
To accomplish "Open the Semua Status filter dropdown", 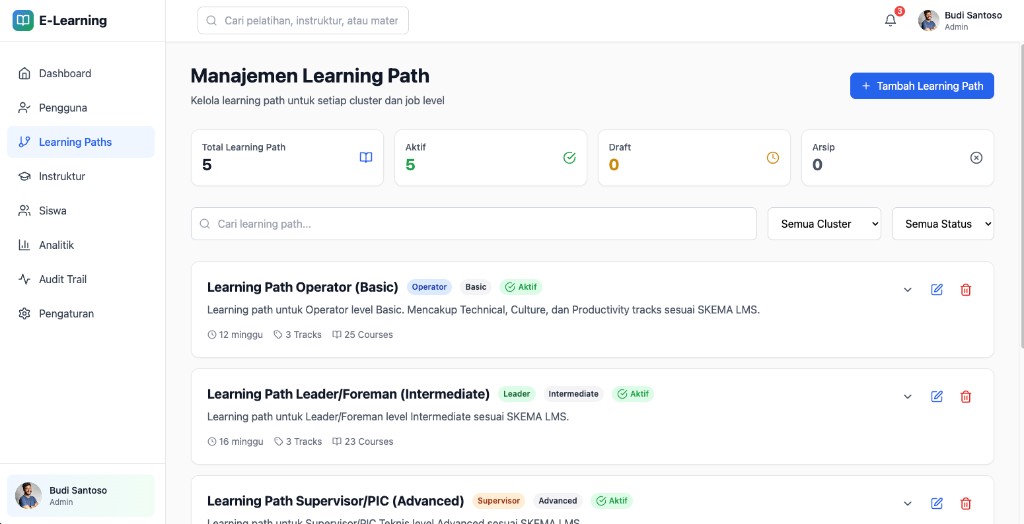I will [943, 224].
